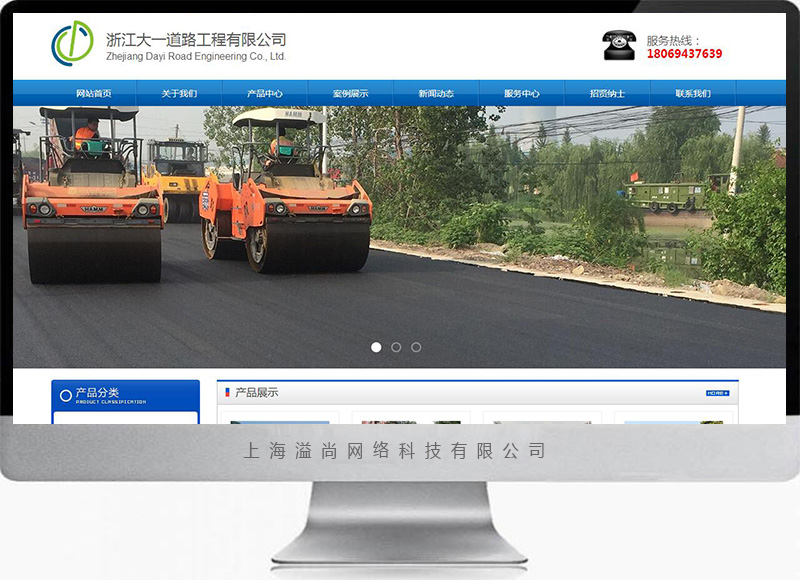
Task: Open the 新闻动态 navigation tab
Action: point(436,94)
